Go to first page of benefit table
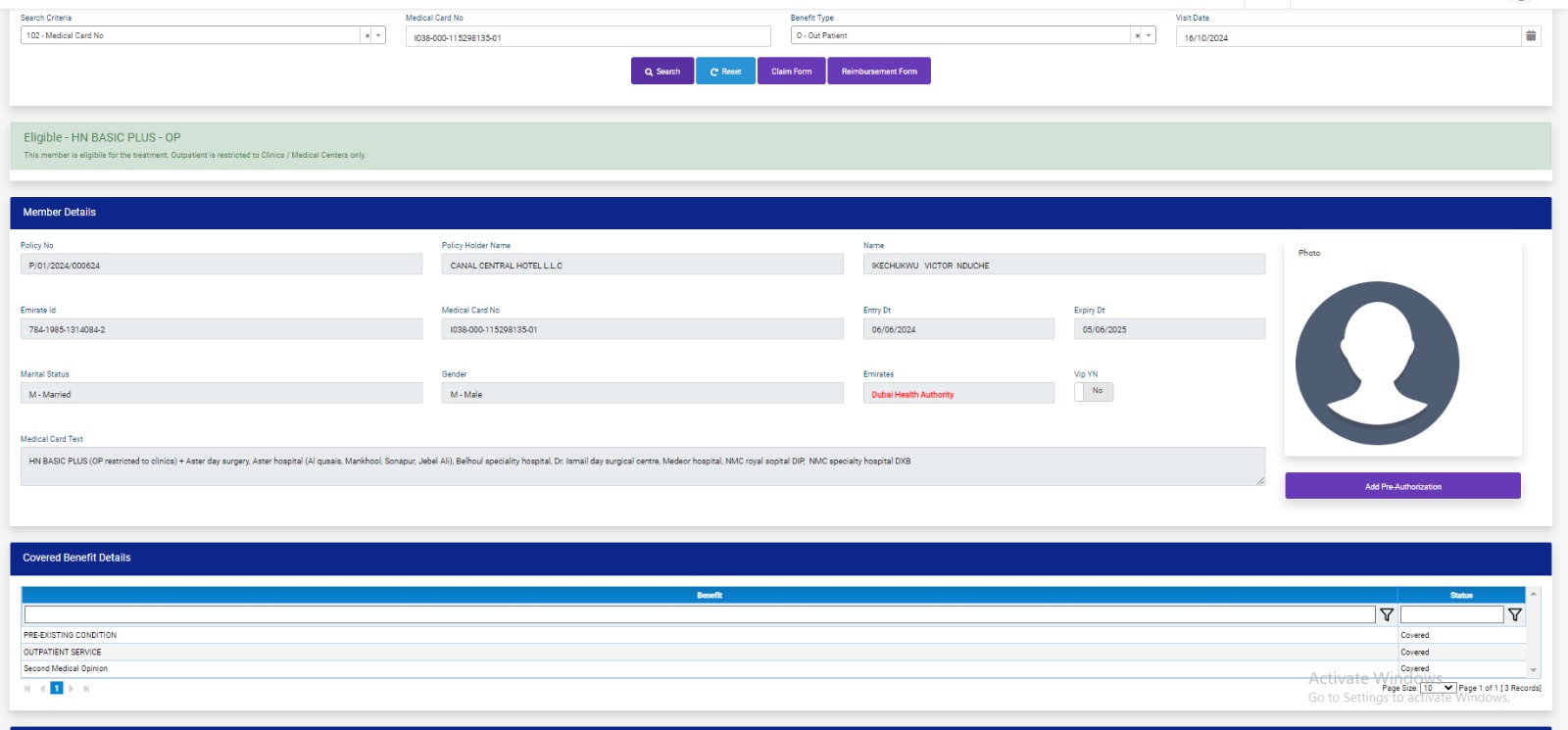 click(x=27, y=689)
